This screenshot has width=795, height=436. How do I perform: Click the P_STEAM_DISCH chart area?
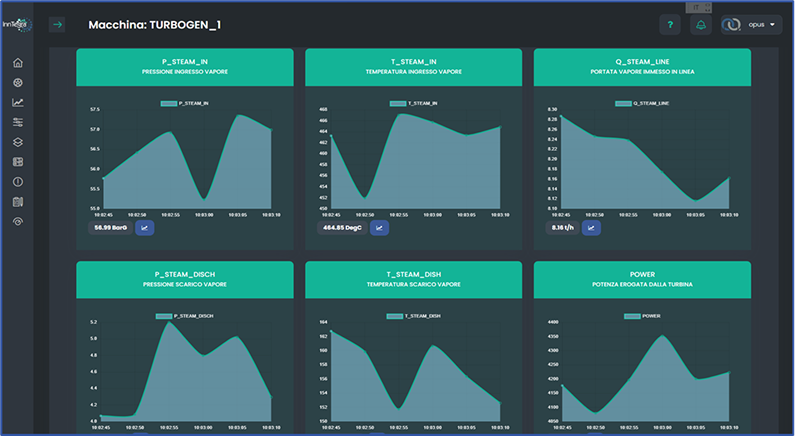[x=186, y=371]
